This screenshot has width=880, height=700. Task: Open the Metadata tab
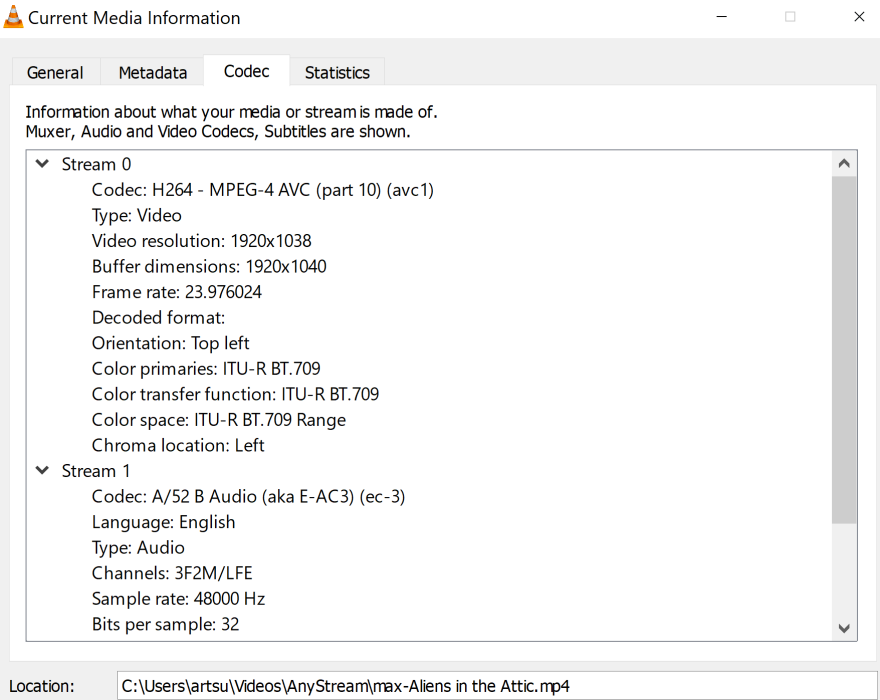pyautogui.click(x=152, y=72)
